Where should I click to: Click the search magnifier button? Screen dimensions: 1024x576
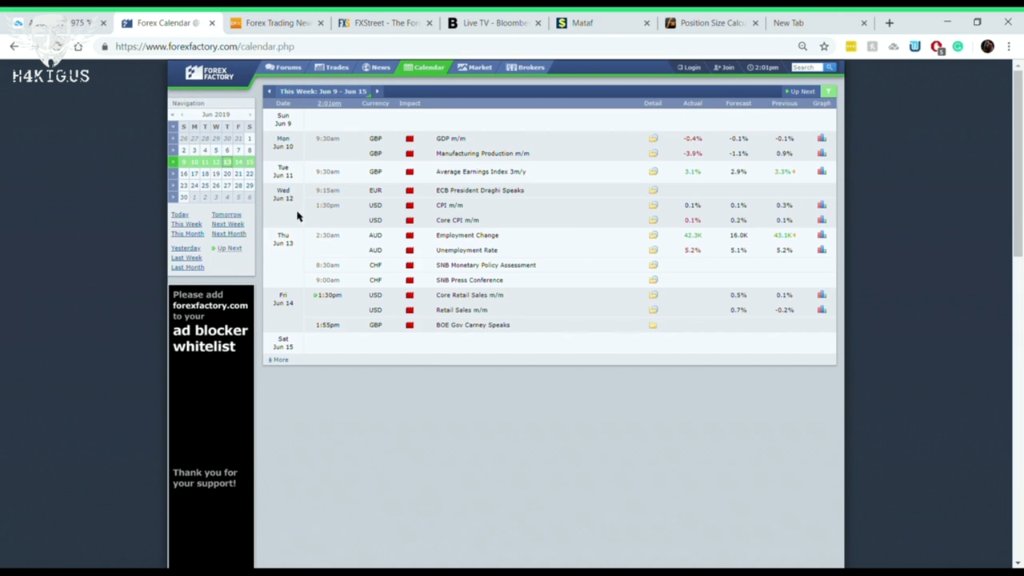[829, 67]
